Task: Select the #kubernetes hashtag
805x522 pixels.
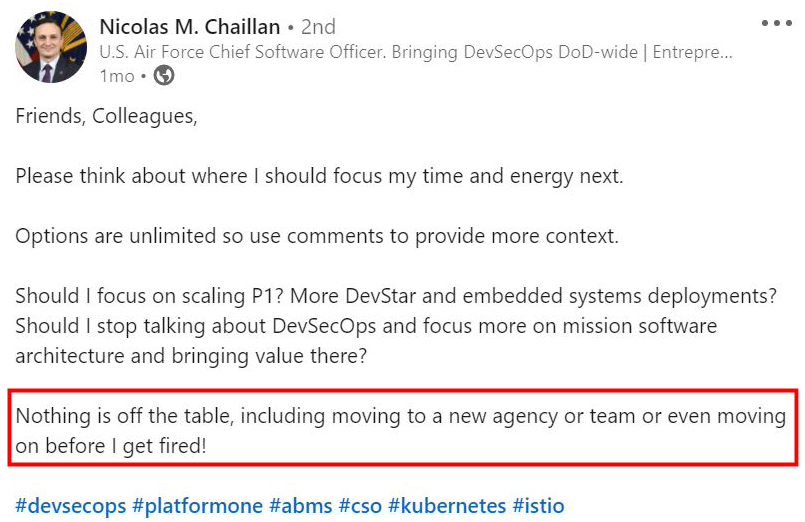Action: pyautogui.click(x=447, y=505)
